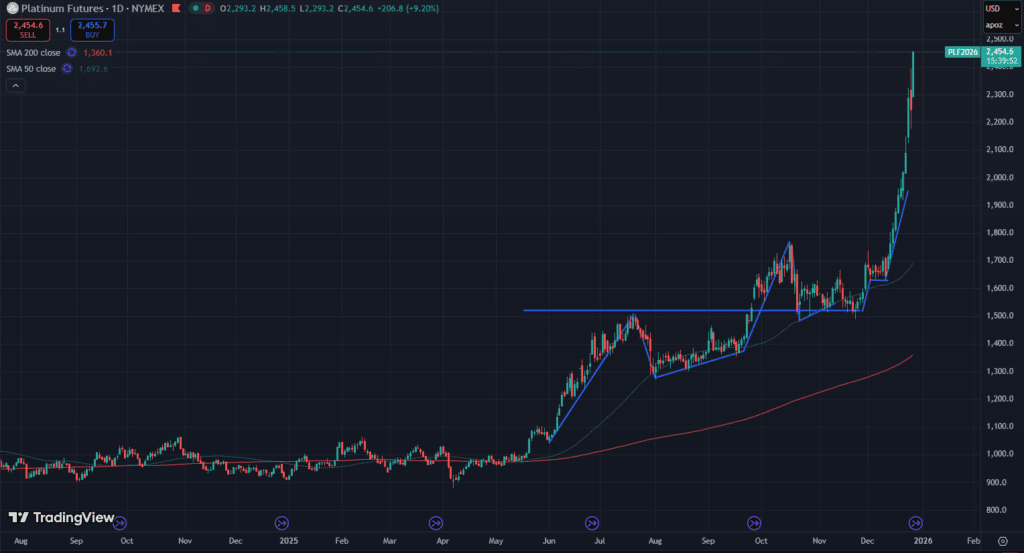This screenshot has width=1024, height=553.
Task: Select the SMA 200 close indicator label
Action: coord(32,52)
